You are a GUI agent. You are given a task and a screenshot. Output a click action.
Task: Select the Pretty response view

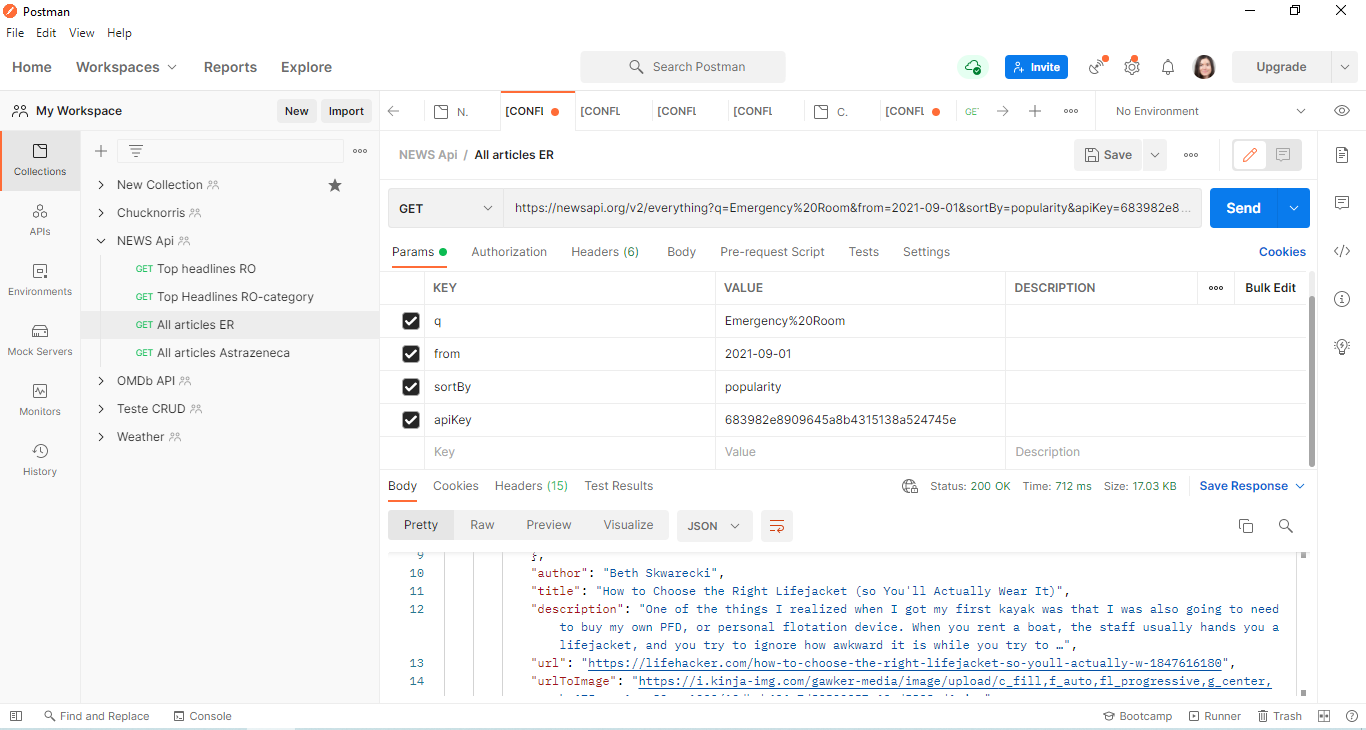coord(421,525)
